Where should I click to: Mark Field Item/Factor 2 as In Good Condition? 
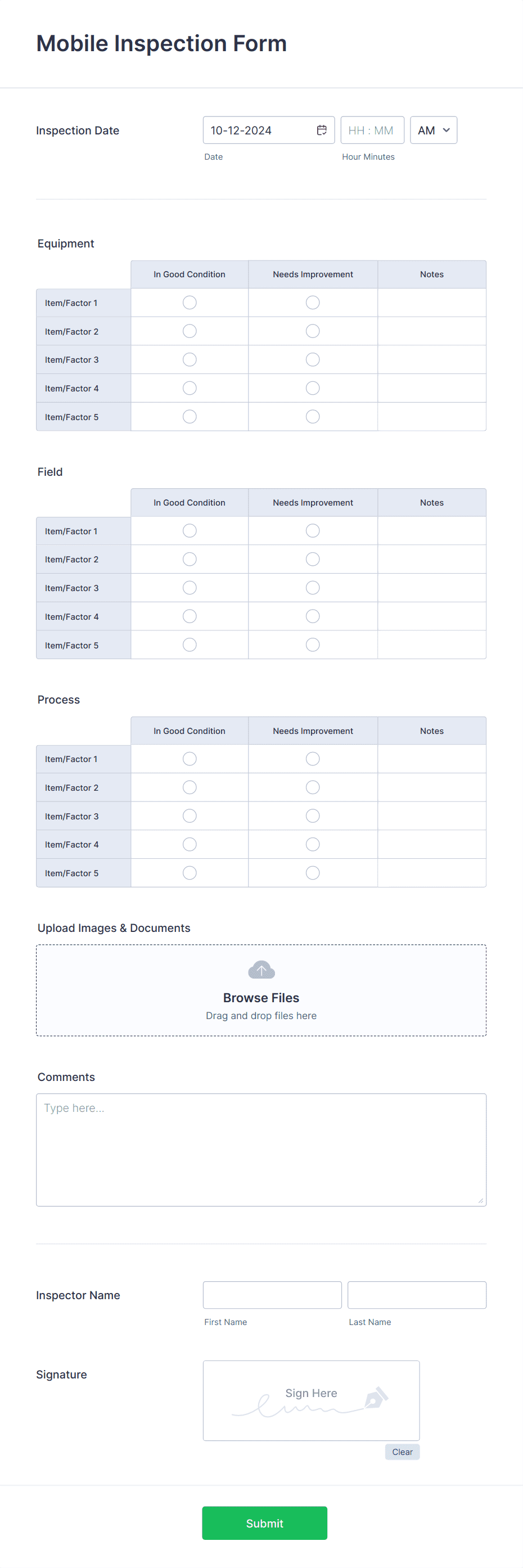[190, 559]
